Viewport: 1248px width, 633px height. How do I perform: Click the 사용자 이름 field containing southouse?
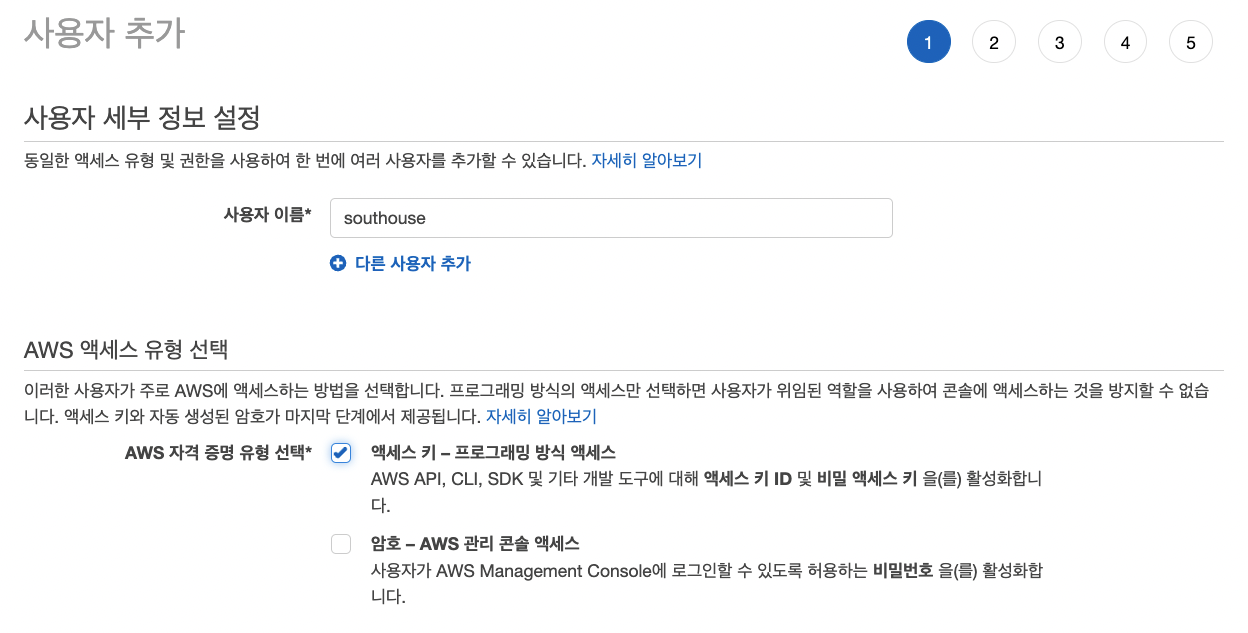pos(611,218)
